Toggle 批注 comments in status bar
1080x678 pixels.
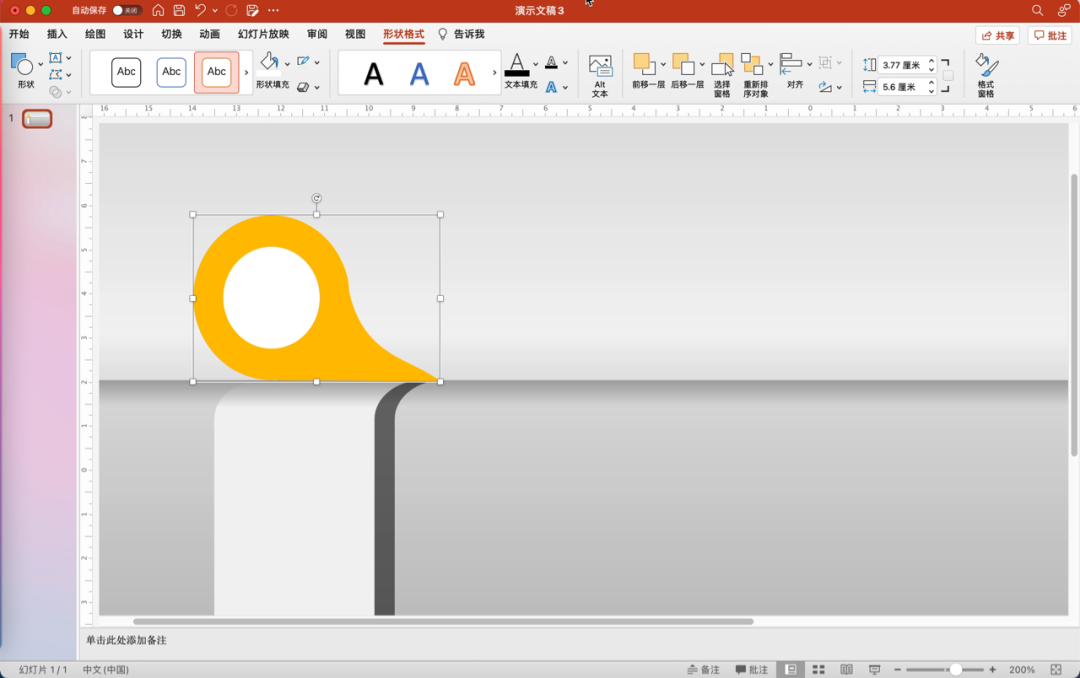[x=751, y=670]
